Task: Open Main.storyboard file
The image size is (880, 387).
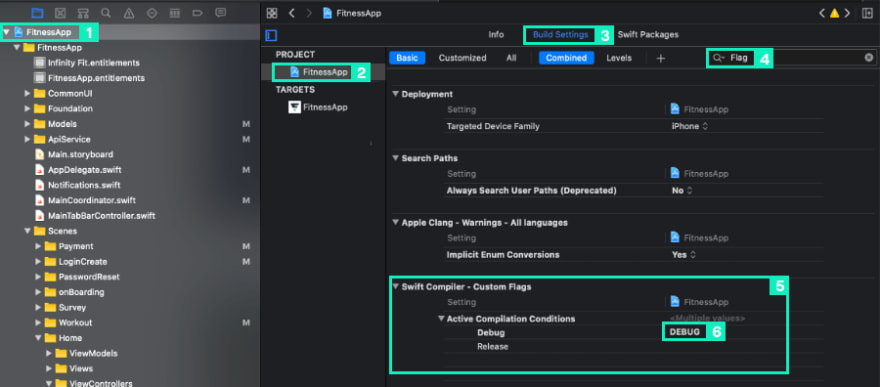Action: click(x=80, y=154)
